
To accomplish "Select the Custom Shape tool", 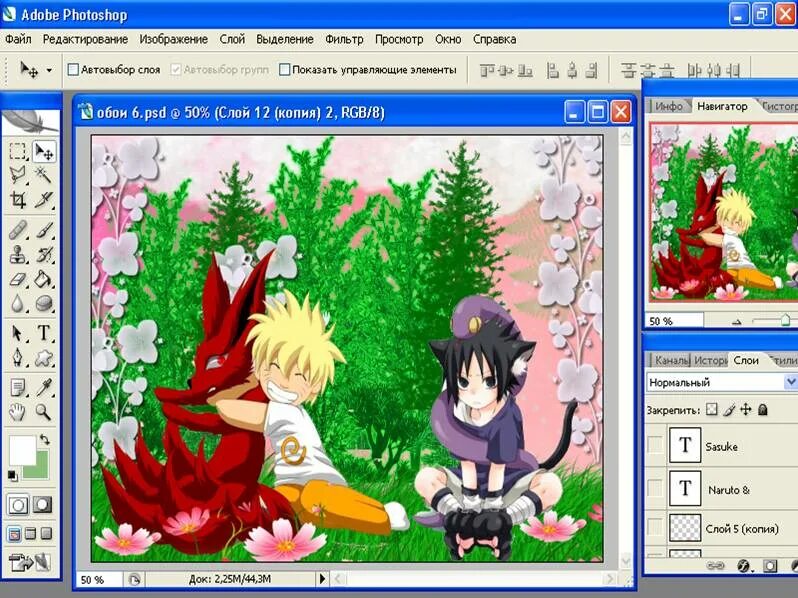I will point(44,357).
